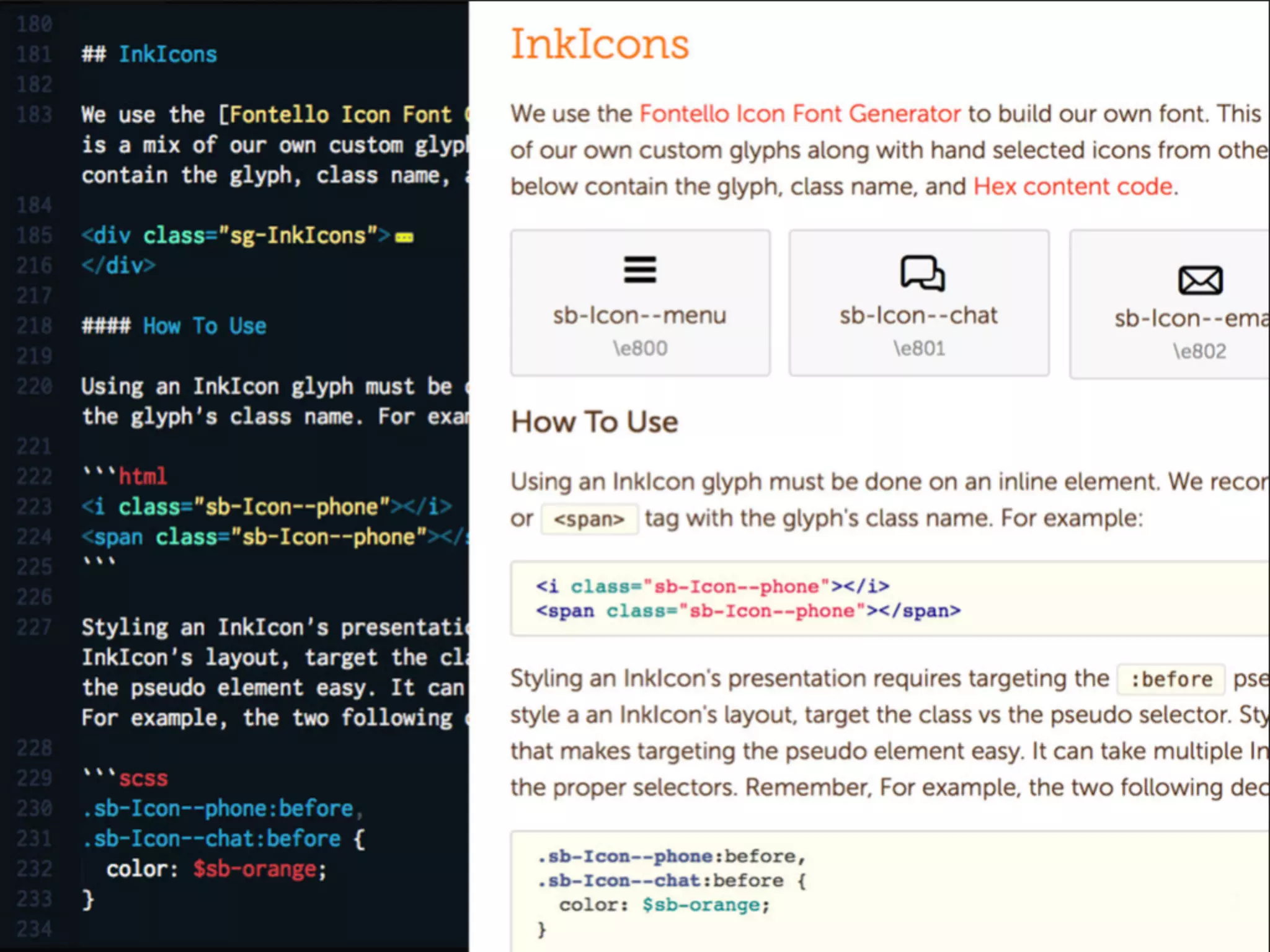Expand the folded code marker on line 185
The image size is (1270, 952).
tap(404, 237)
